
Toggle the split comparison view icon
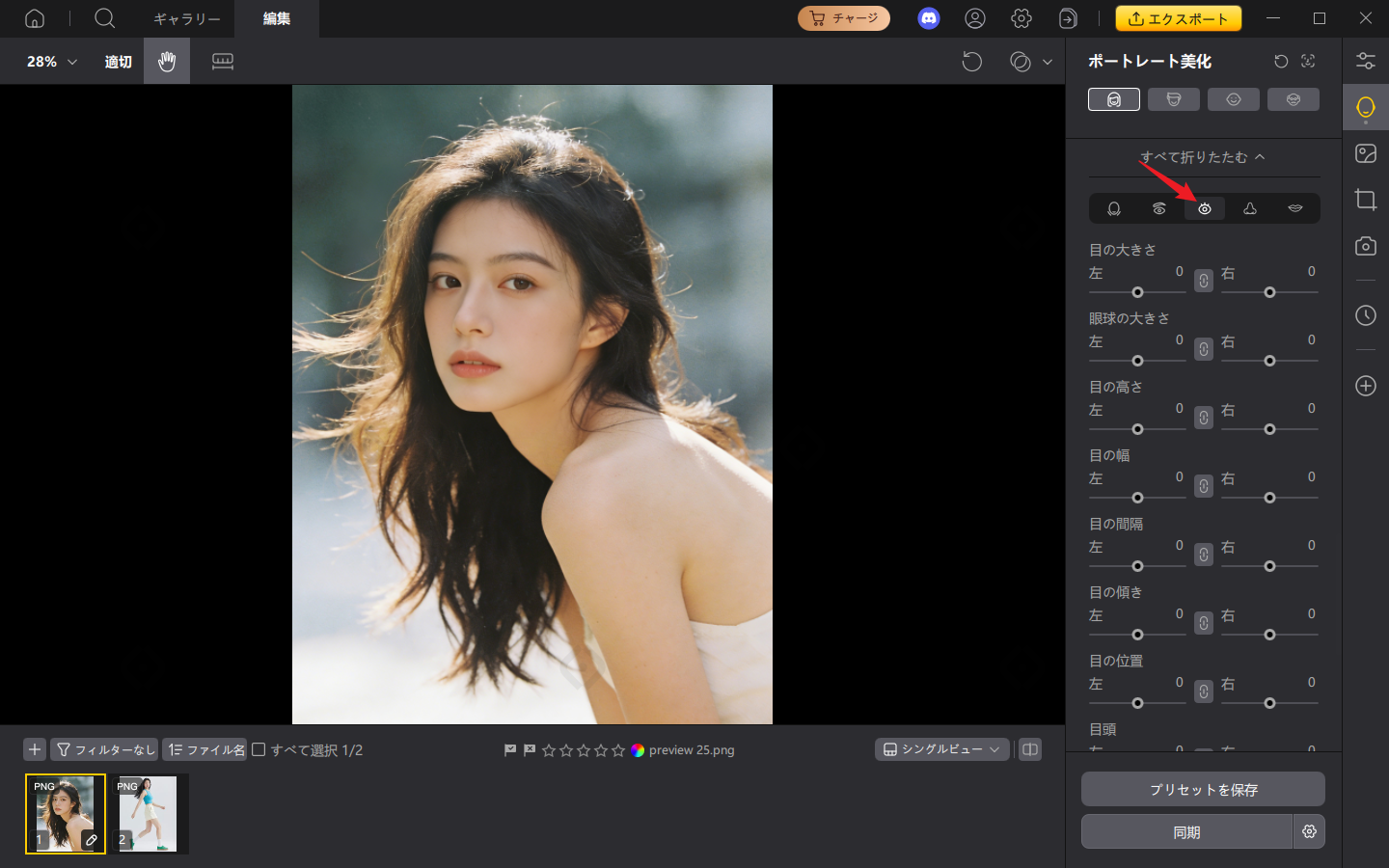1029,749
